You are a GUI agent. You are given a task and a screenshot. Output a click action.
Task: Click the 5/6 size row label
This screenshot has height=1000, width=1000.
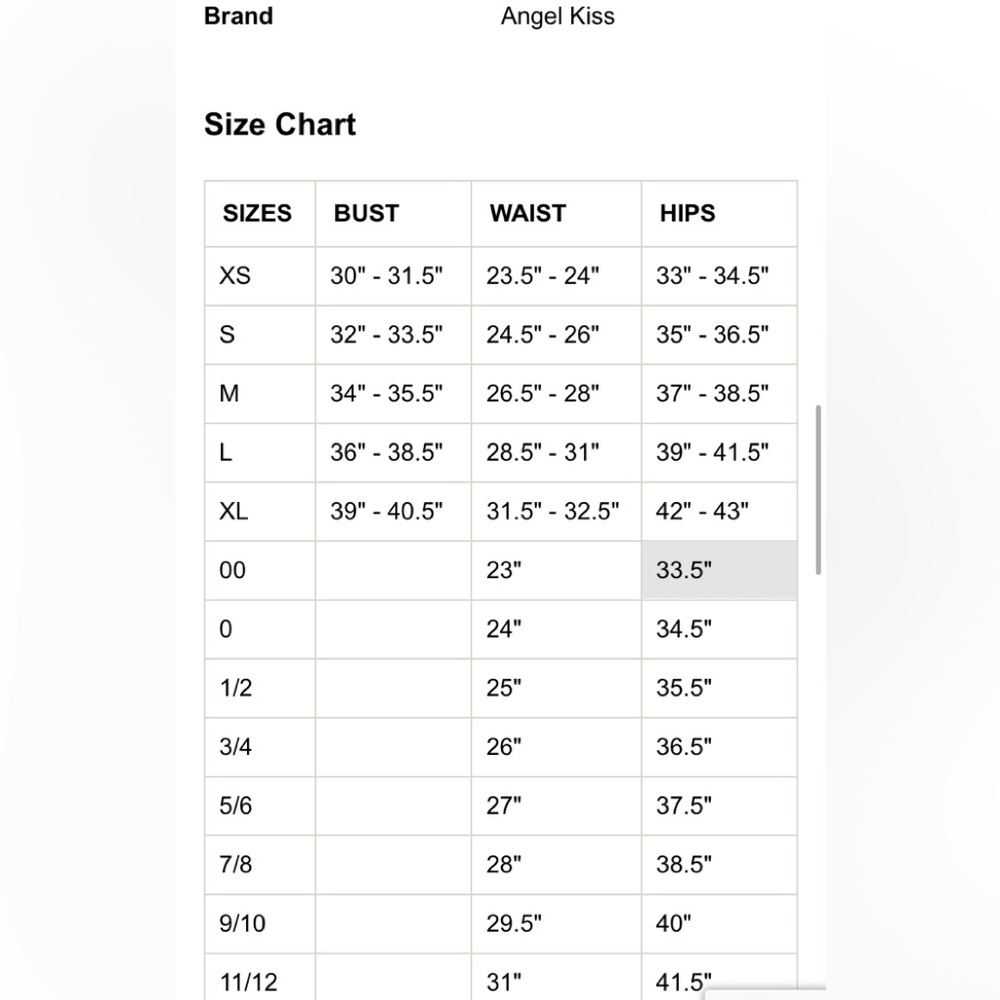[x=235, y=806]
